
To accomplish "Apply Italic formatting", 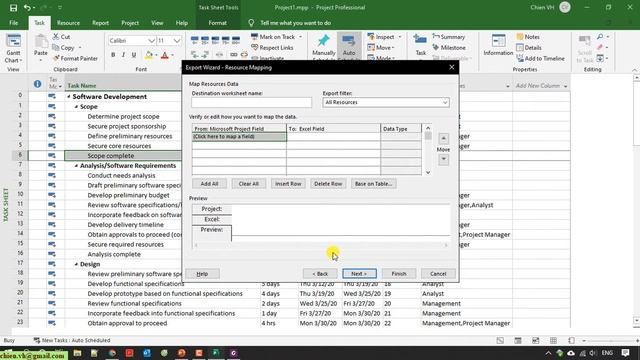I will [x=123, y=55].
